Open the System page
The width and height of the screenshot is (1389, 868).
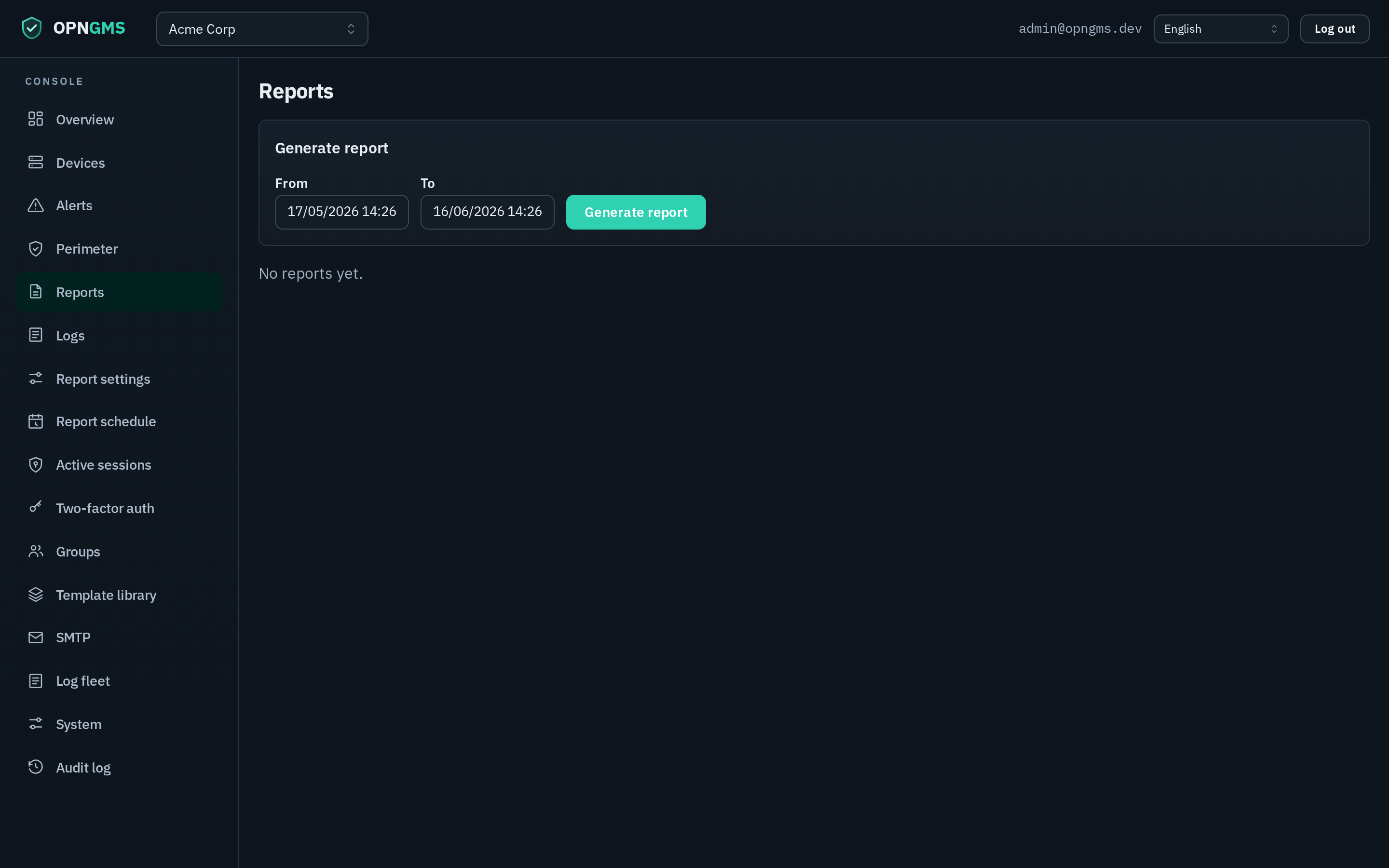tap(120, 724)
